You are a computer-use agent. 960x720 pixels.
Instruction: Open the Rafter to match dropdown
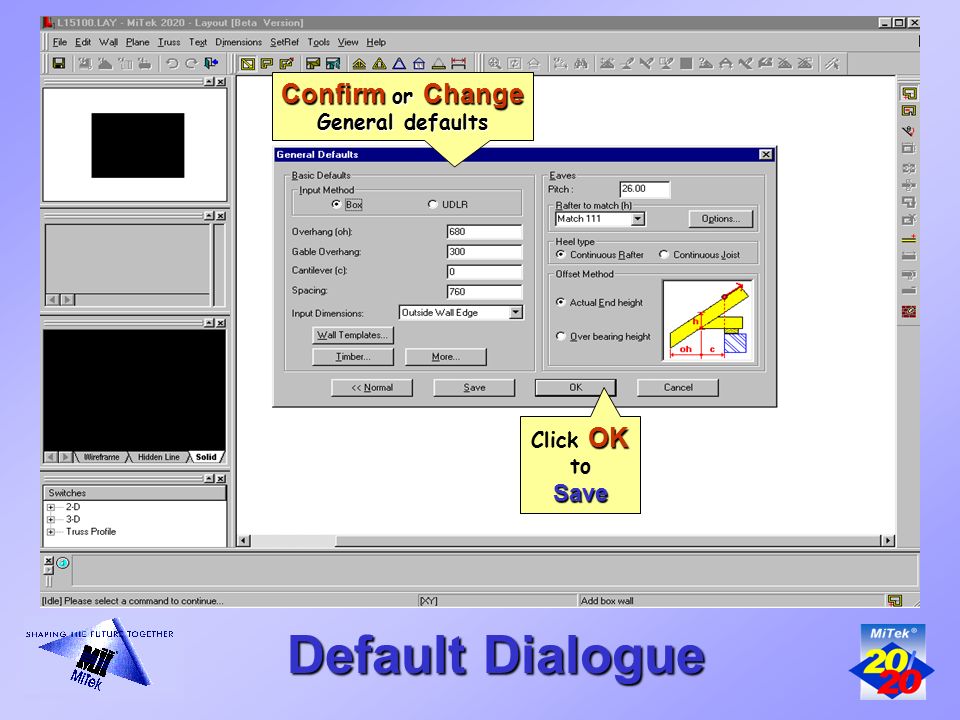coord(638,219)
